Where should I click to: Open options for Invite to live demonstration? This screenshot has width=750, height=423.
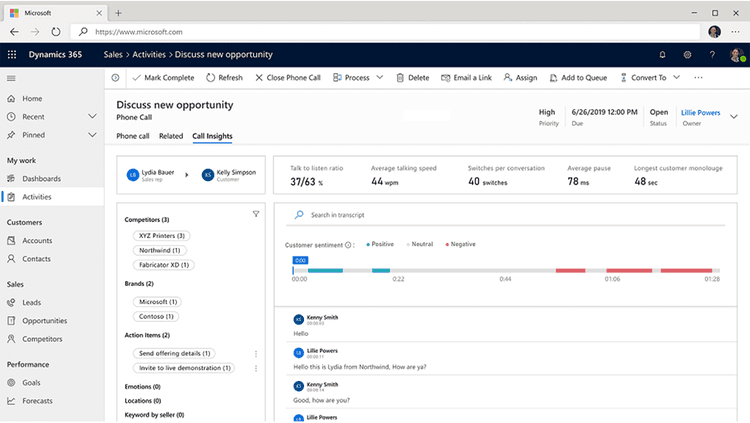256,368
